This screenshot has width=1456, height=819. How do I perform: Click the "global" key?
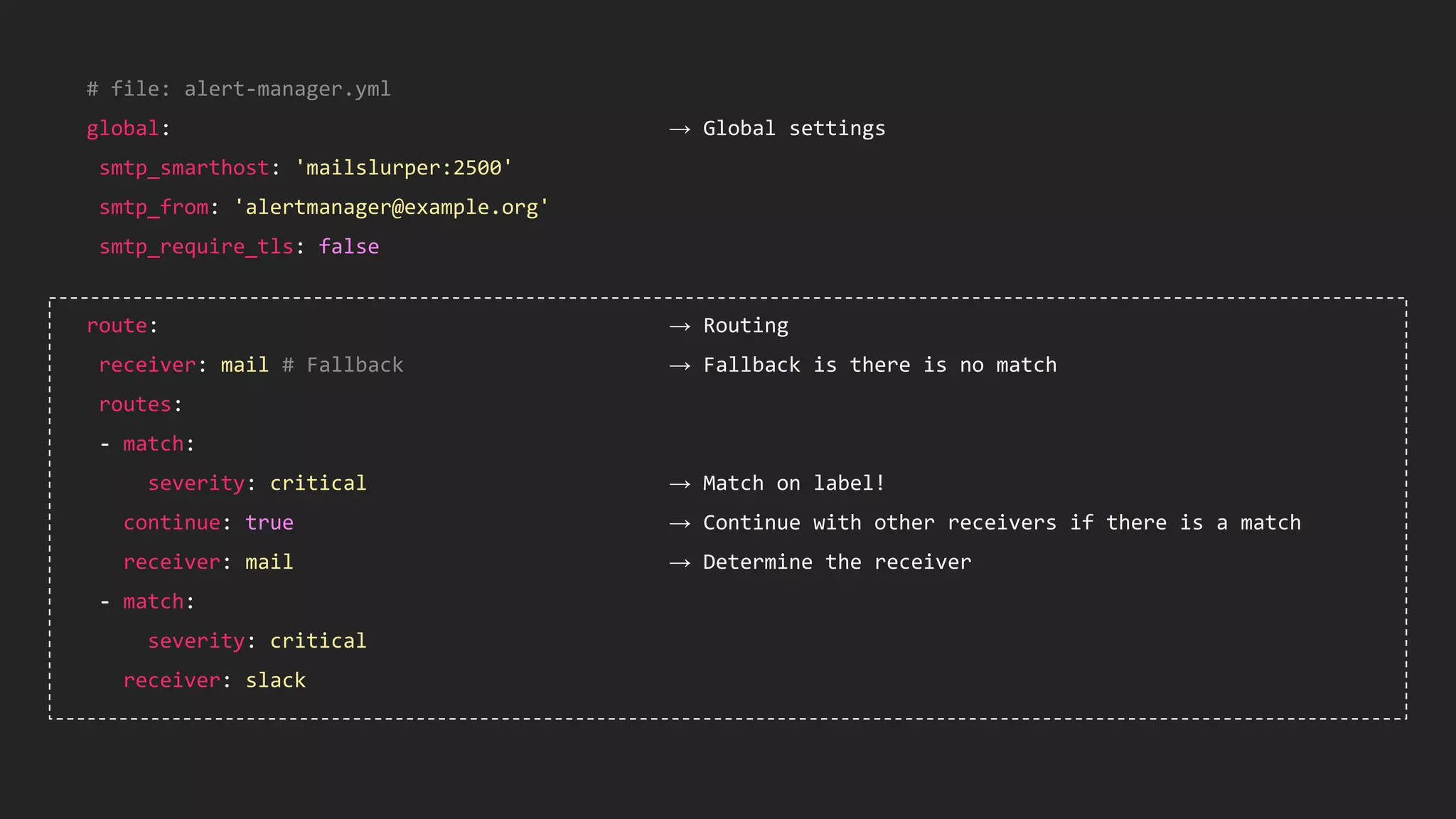[122, 129]
